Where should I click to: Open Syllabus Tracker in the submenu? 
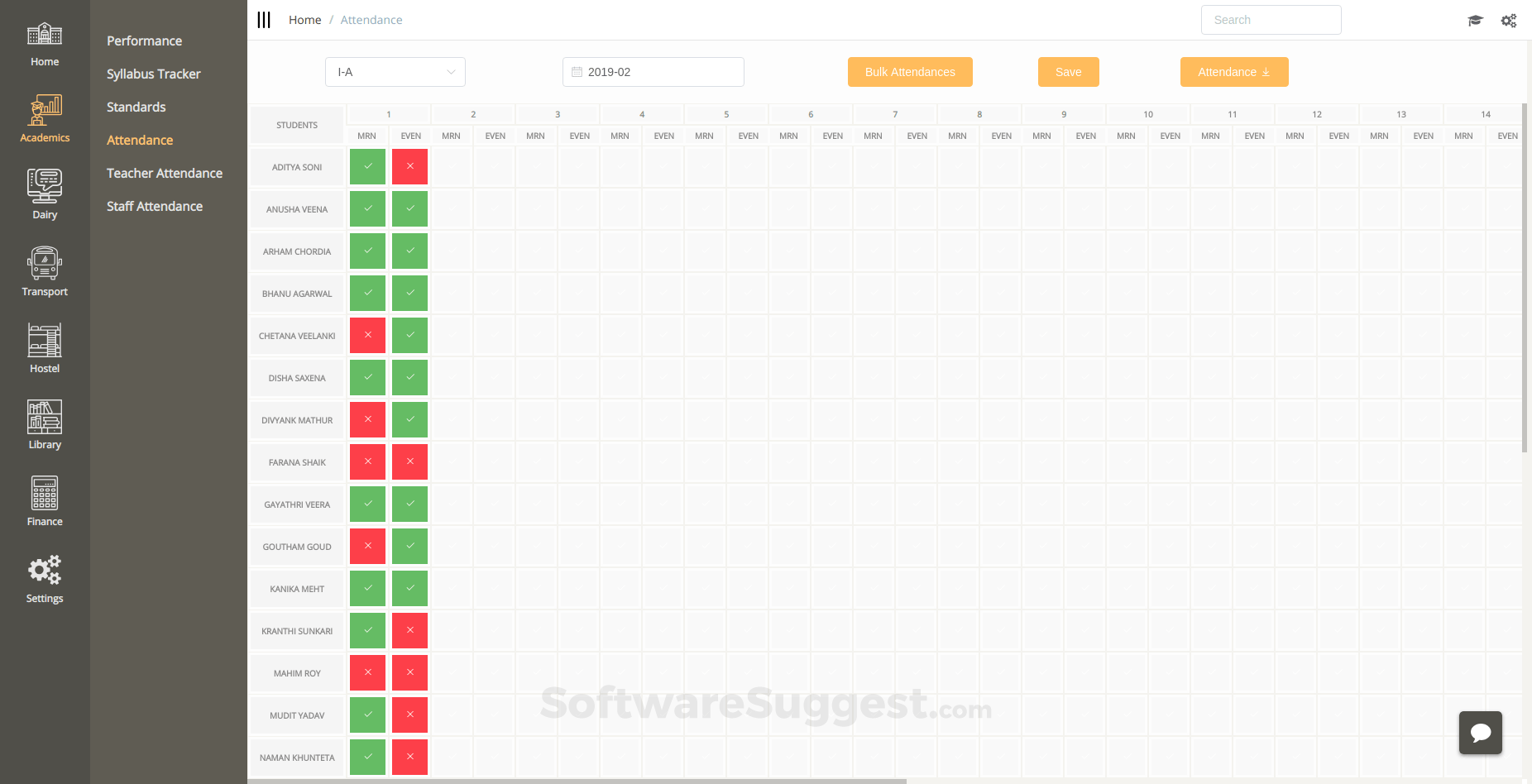(154, 74)
